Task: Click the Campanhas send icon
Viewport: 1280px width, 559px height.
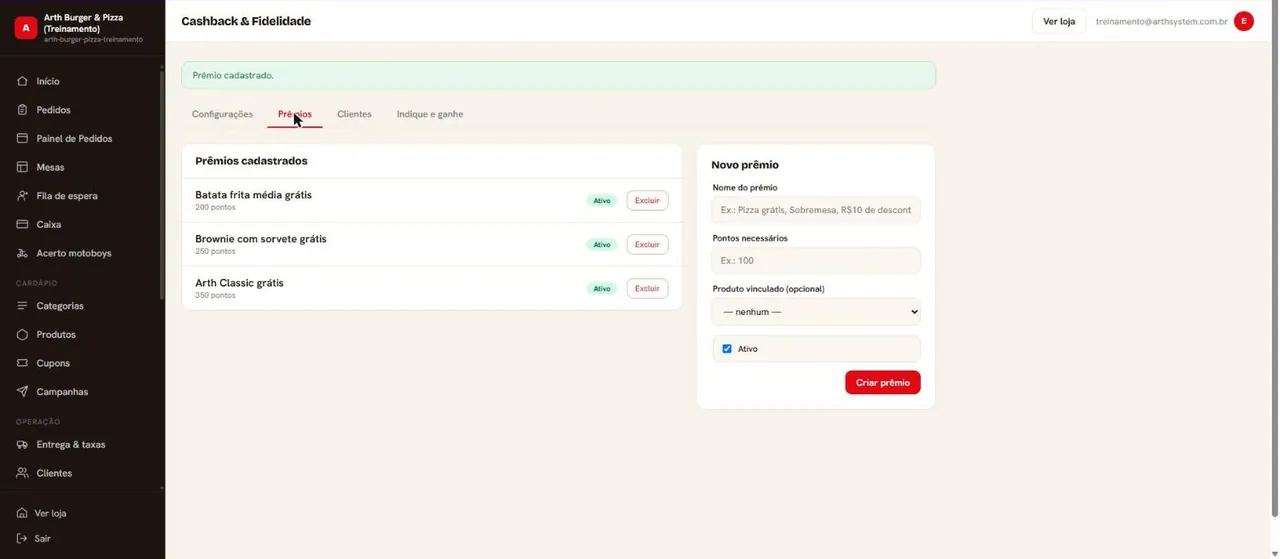Action: click(x=22, y=392)
